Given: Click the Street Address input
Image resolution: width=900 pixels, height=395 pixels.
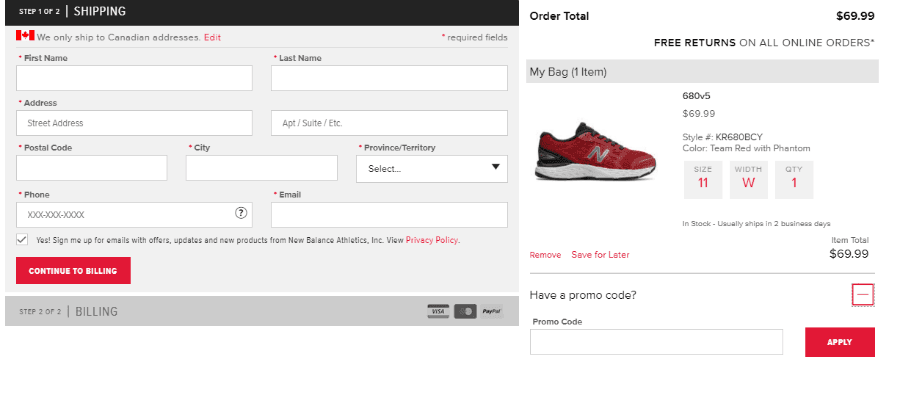Looking at the screenshot, I should coord(134,123).
